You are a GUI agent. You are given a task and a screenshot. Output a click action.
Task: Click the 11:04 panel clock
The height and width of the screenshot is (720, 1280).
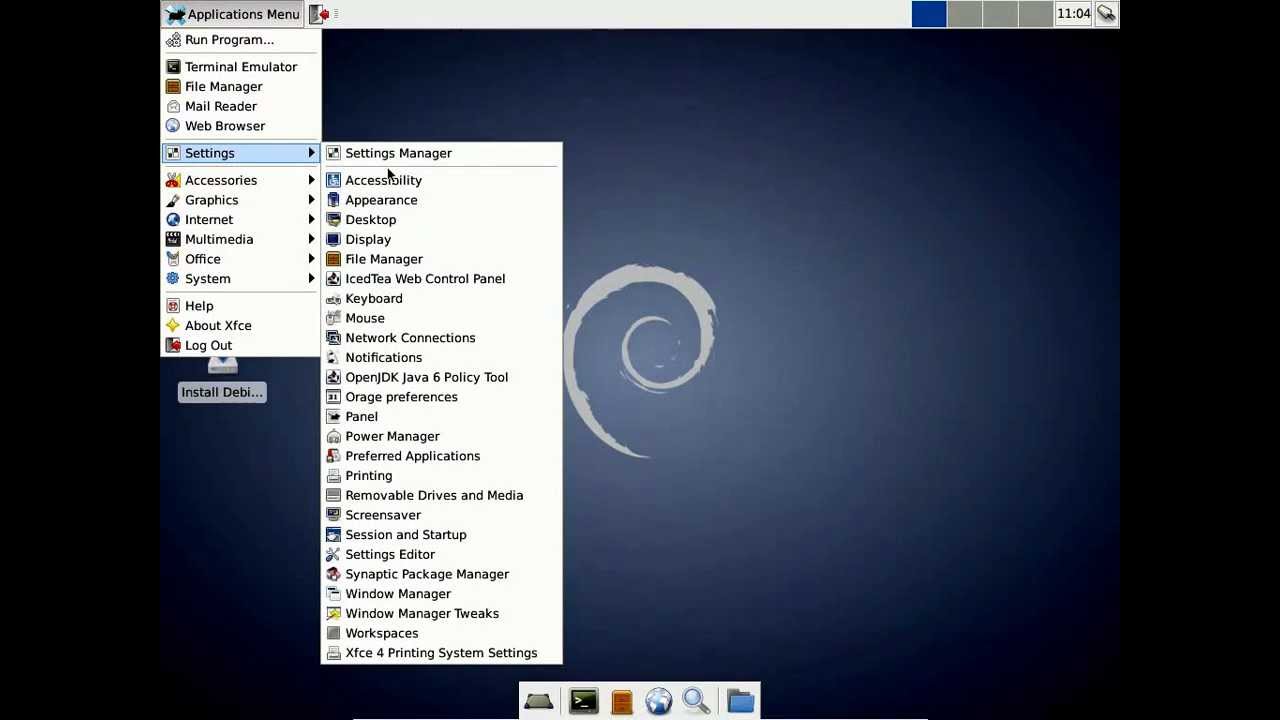1073,14
